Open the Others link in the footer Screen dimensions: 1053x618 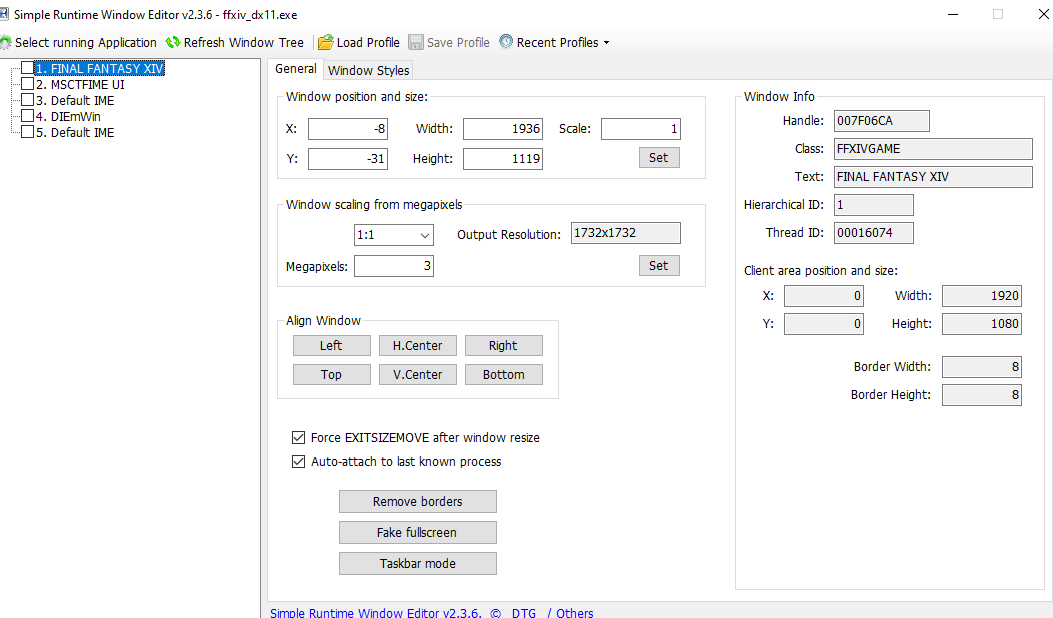pos(574,613)
